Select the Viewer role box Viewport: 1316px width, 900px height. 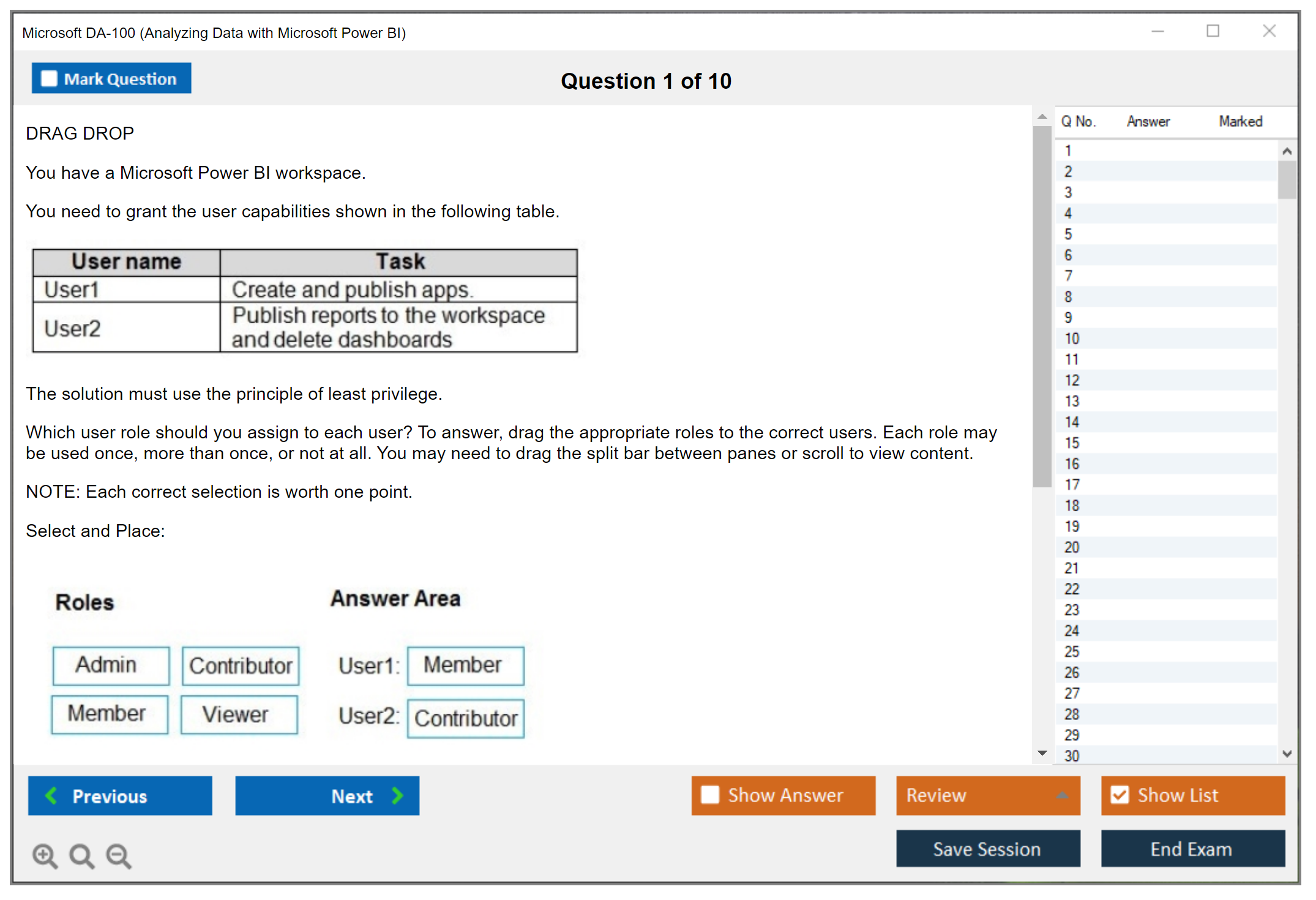(x=239, y=714)
